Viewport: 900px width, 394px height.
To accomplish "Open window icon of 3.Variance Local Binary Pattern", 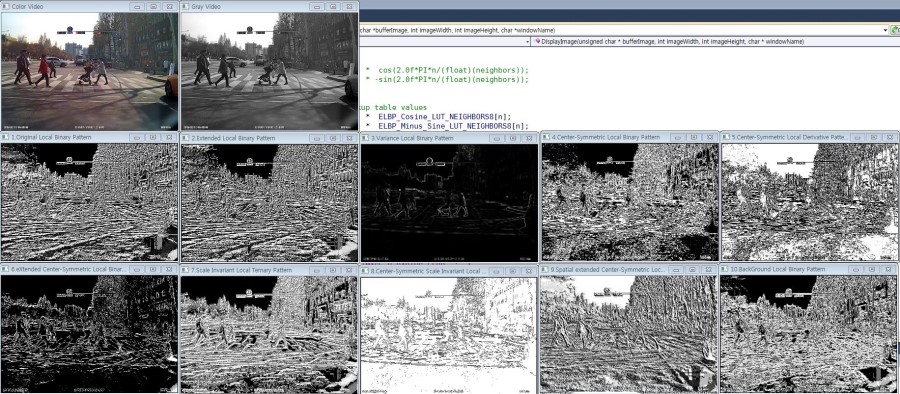I will [366, 138].
